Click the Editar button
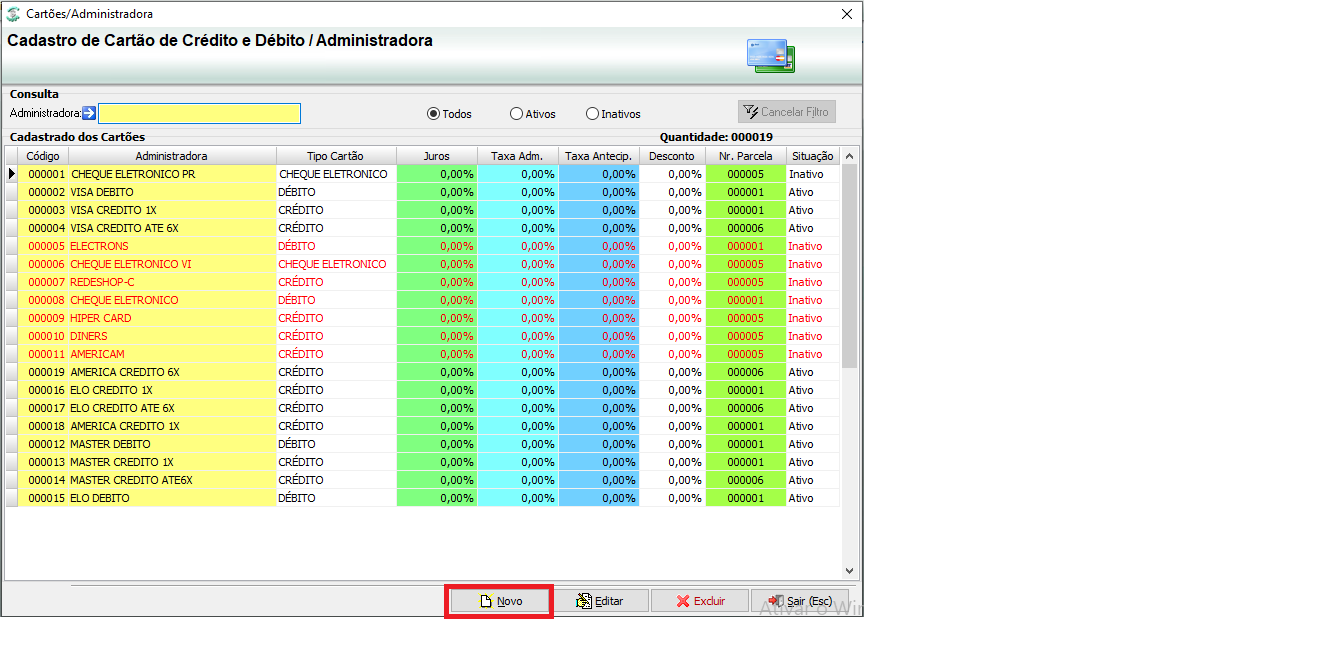This screenshot has height=672, width=1328. (599, 601)
